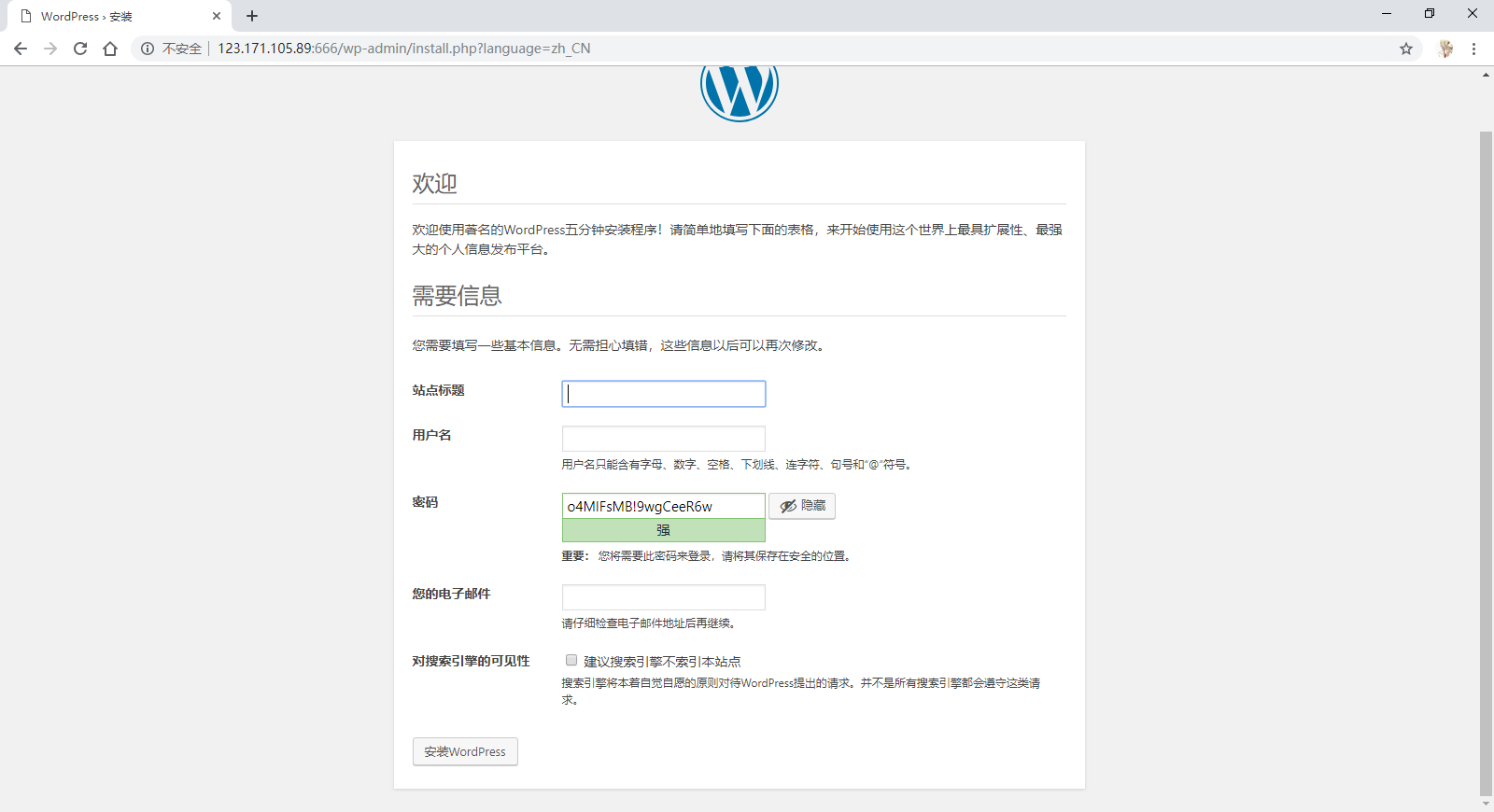
Task: Open the Chrome three-dot menu
Action: coord(1473,49)
